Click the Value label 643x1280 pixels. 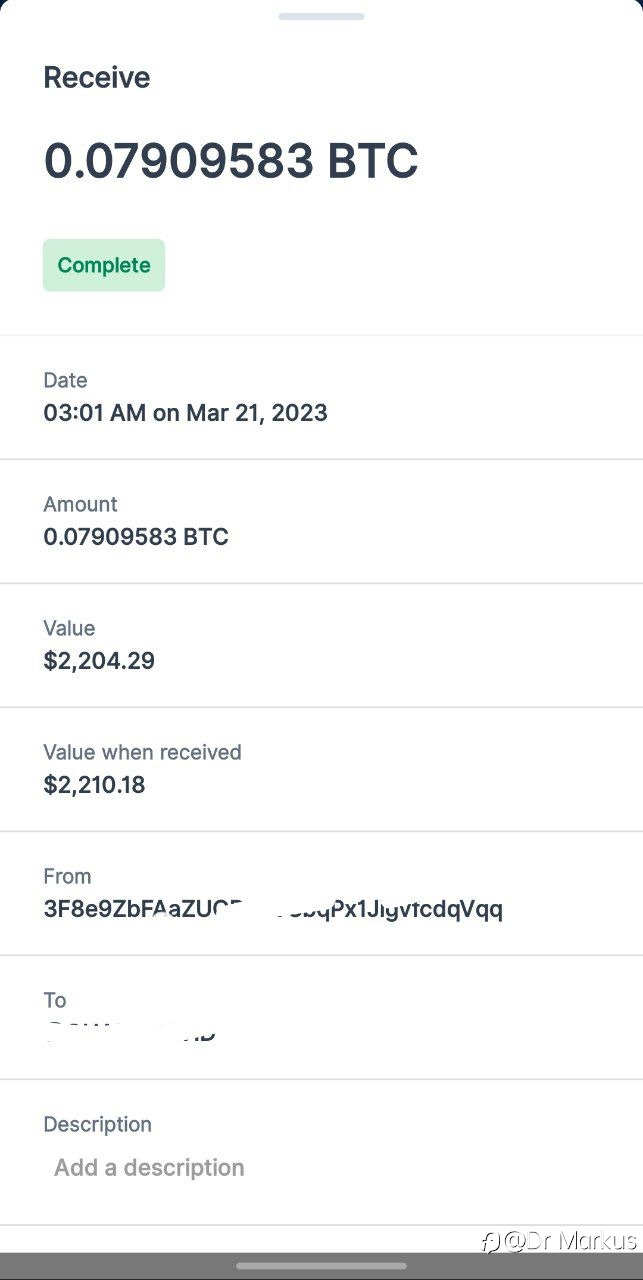click(x=69, y=628)
